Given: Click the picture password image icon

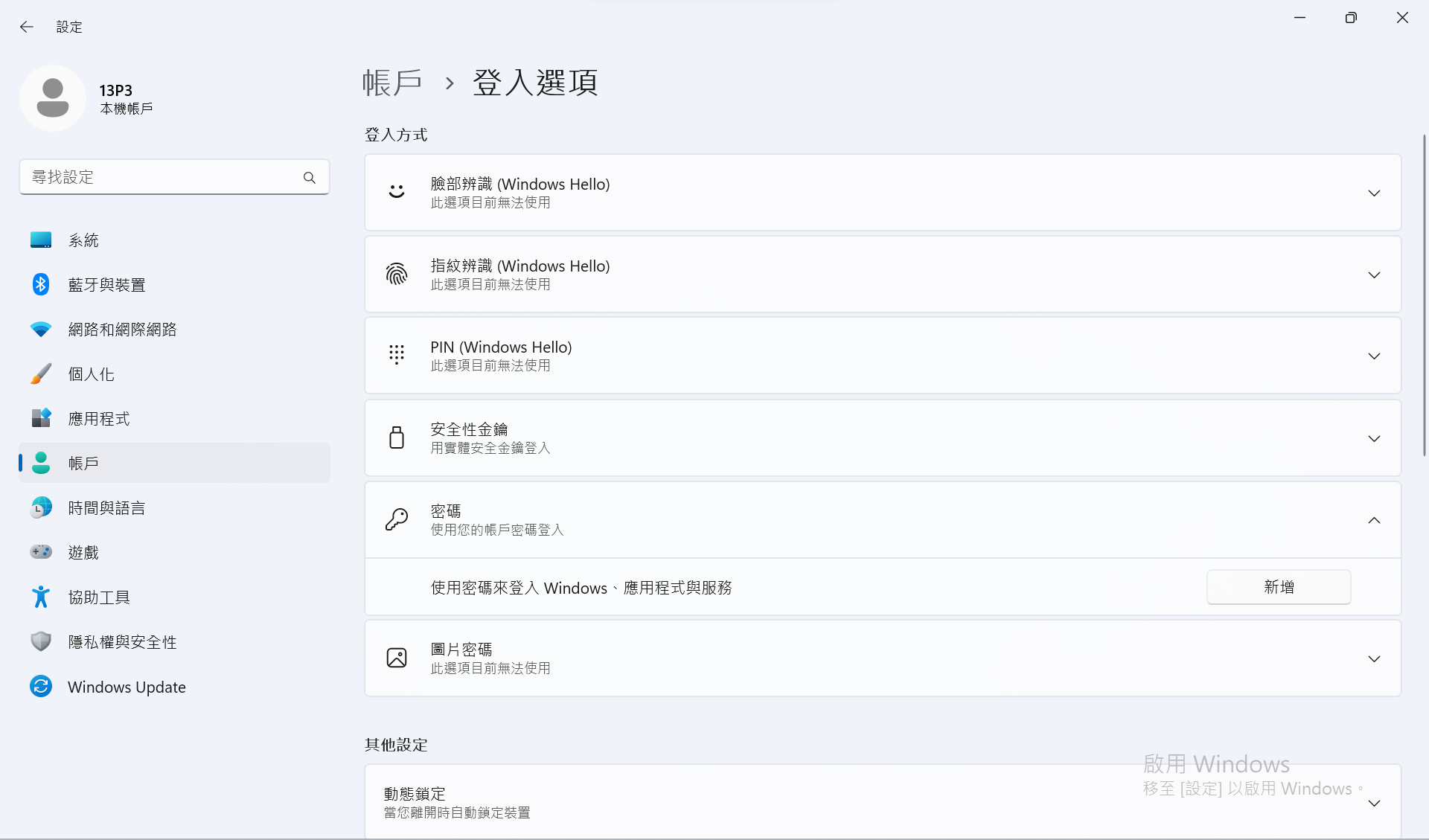Looking at the screenshot, I should coord(397,658).
